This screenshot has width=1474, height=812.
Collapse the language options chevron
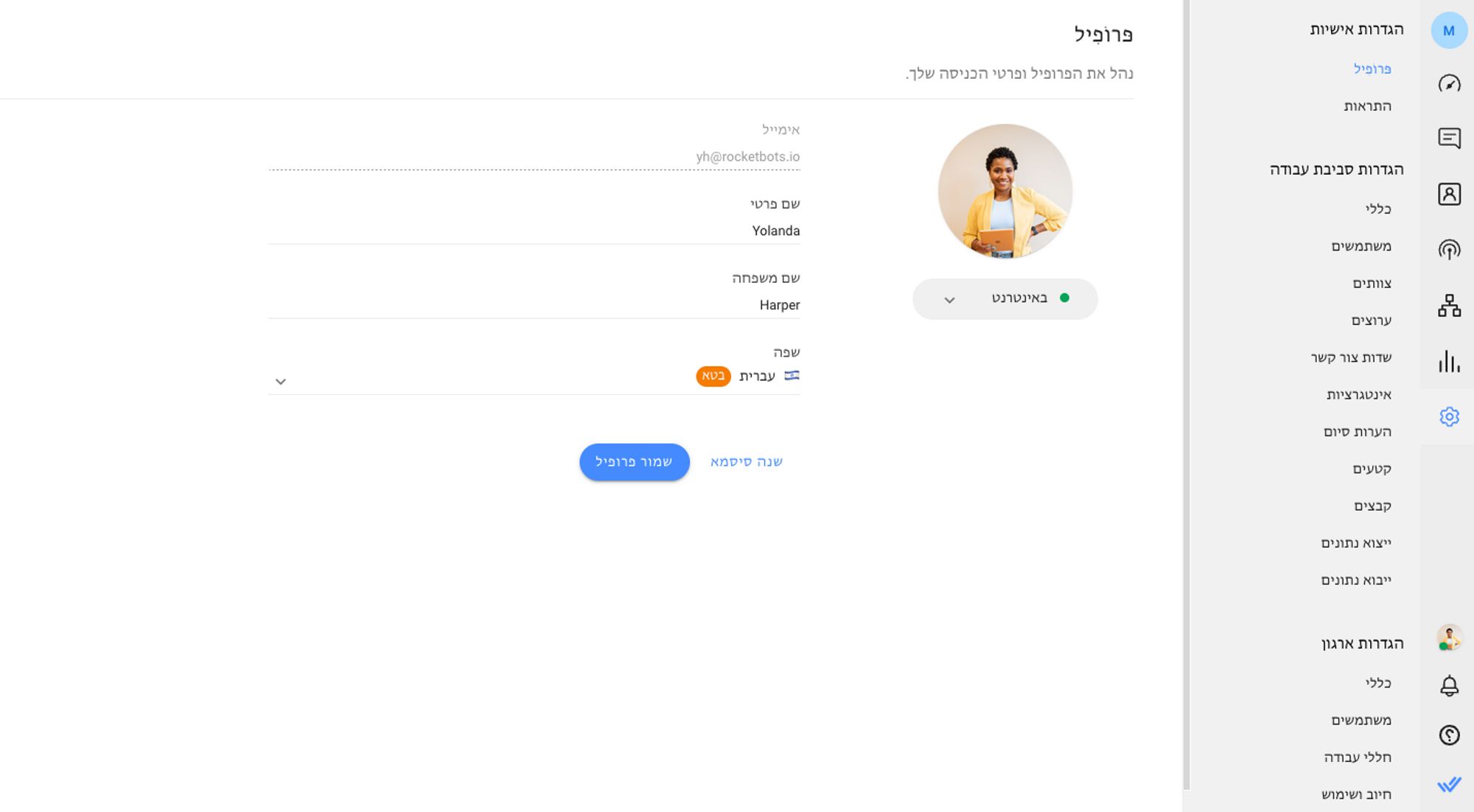(281, 381)
